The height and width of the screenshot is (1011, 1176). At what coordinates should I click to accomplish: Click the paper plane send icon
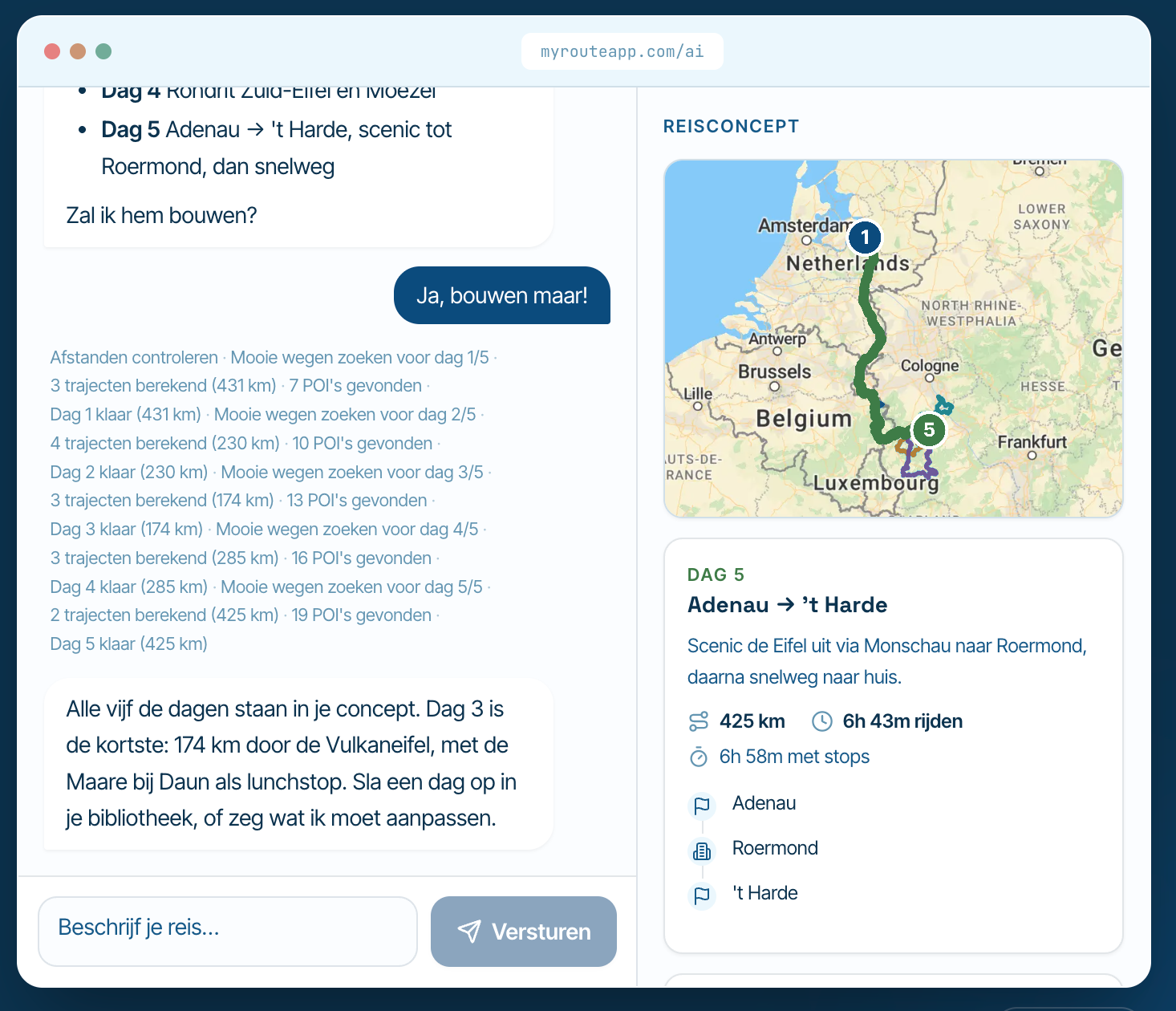469,932
